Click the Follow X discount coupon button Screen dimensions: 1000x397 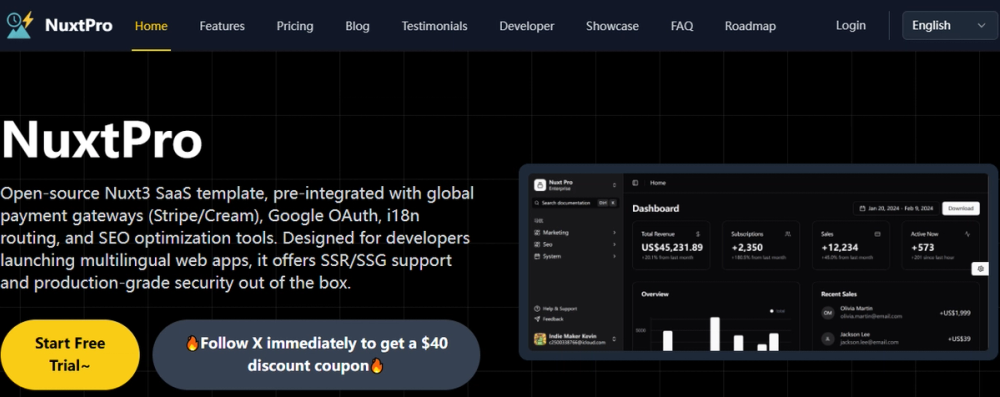click(x=316, y=354)
